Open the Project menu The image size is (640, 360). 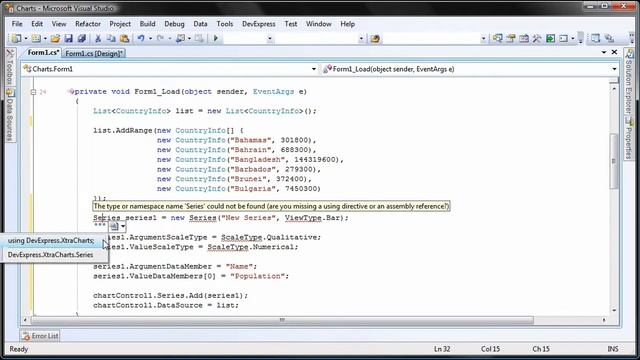point(120,24)
